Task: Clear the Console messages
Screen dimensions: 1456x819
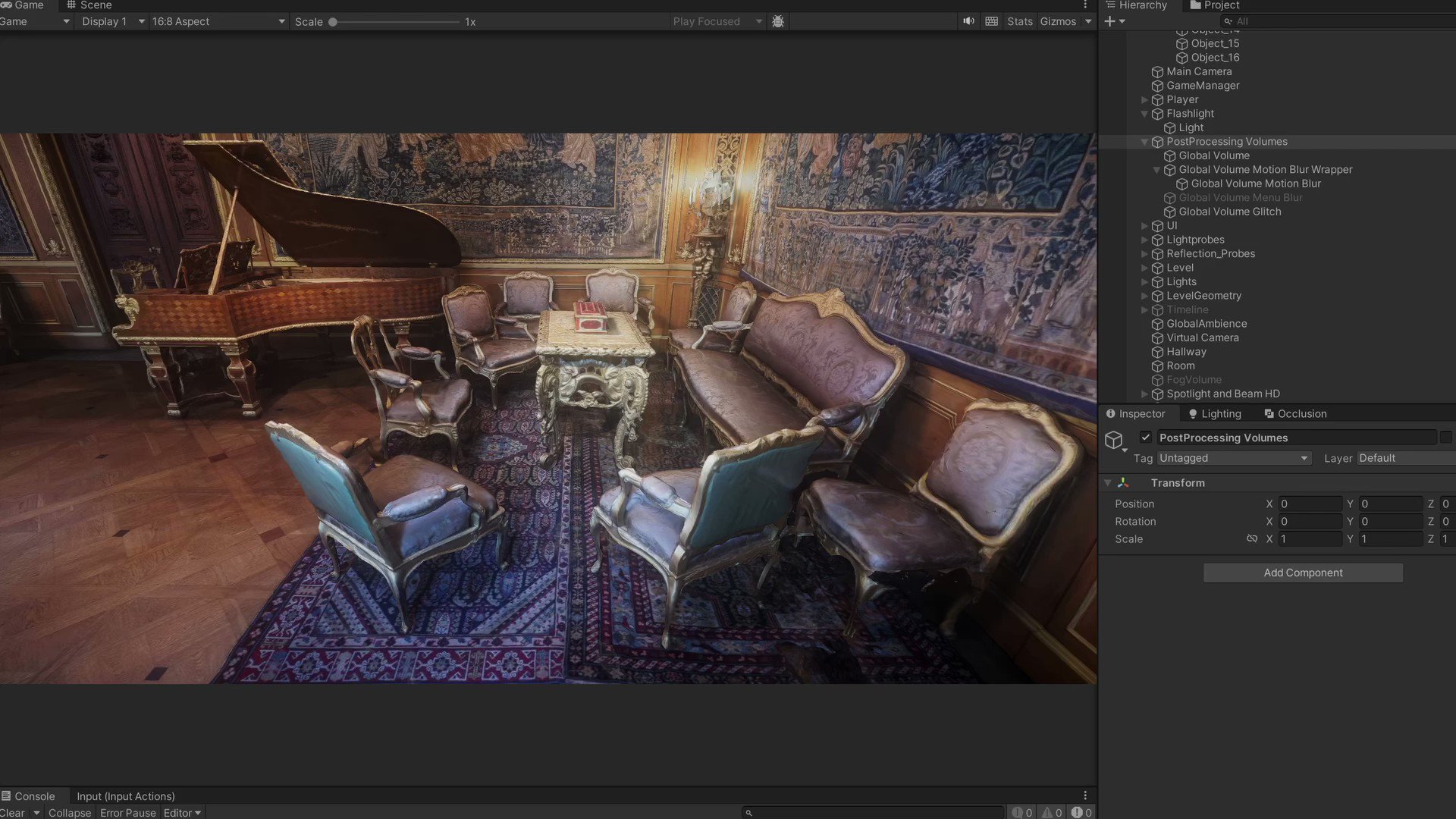Action: (11, 812)
